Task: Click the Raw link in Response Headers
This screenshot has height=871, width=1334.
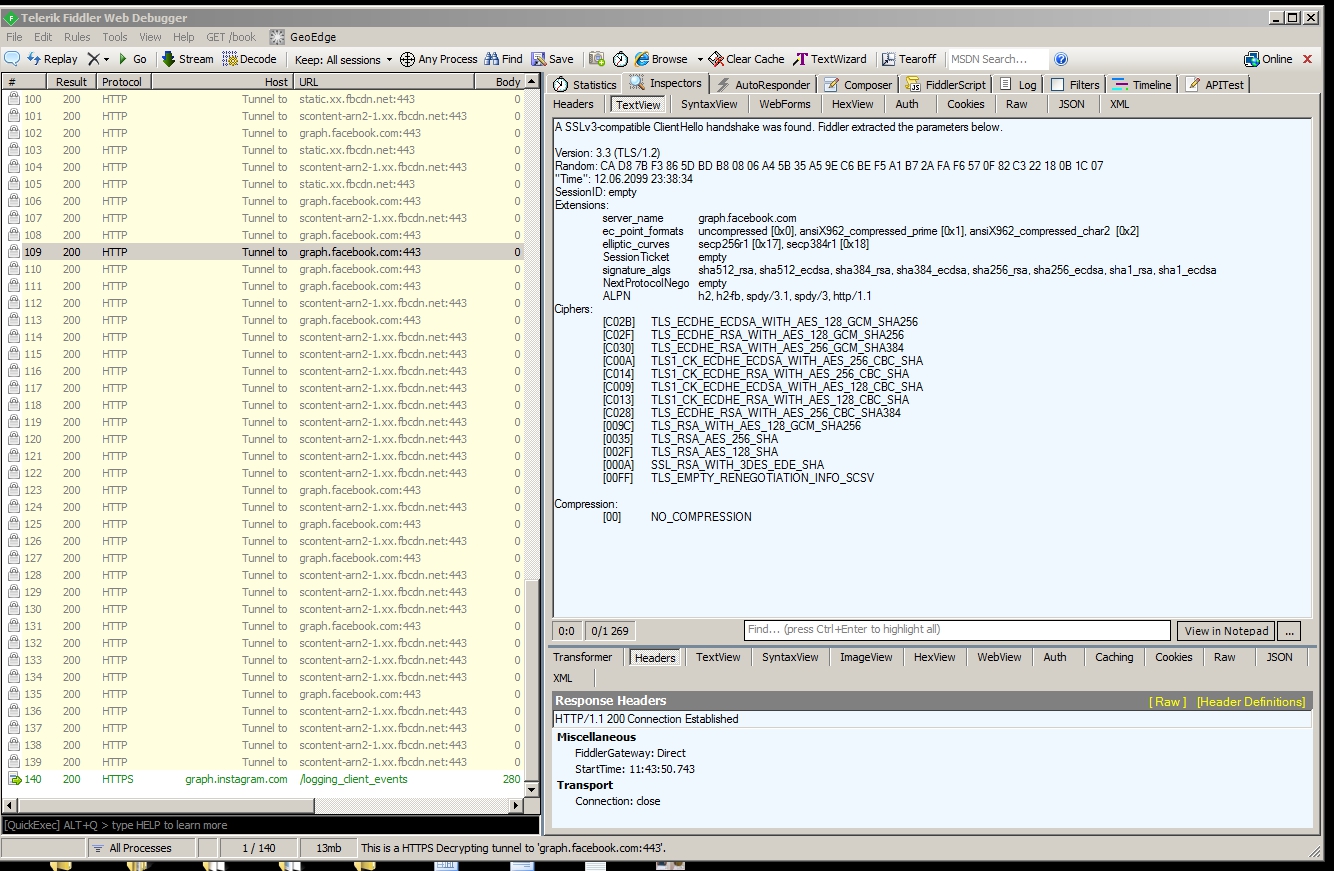Action: [x=1168, y=702]
